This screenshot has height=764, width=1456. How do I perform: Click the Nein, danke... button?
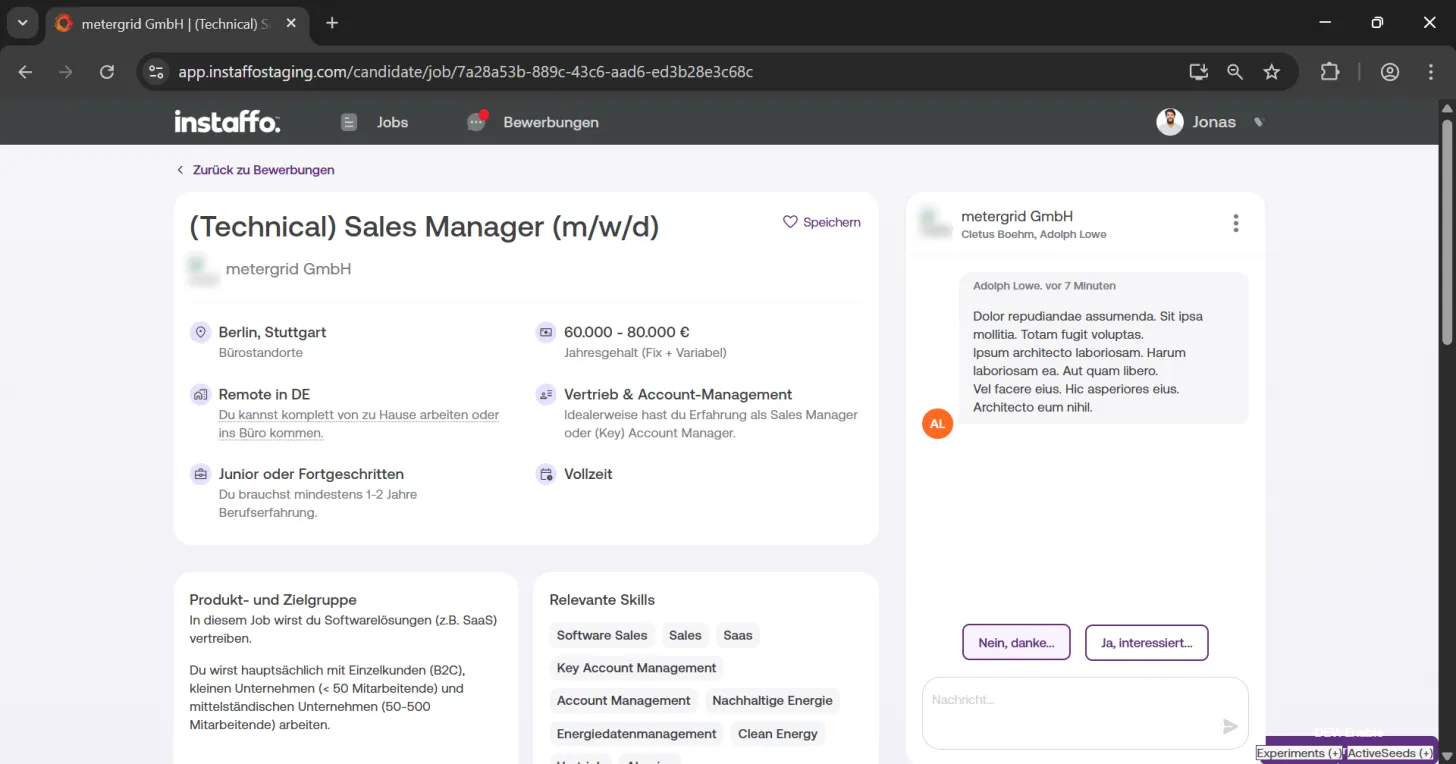[1016, 643]
